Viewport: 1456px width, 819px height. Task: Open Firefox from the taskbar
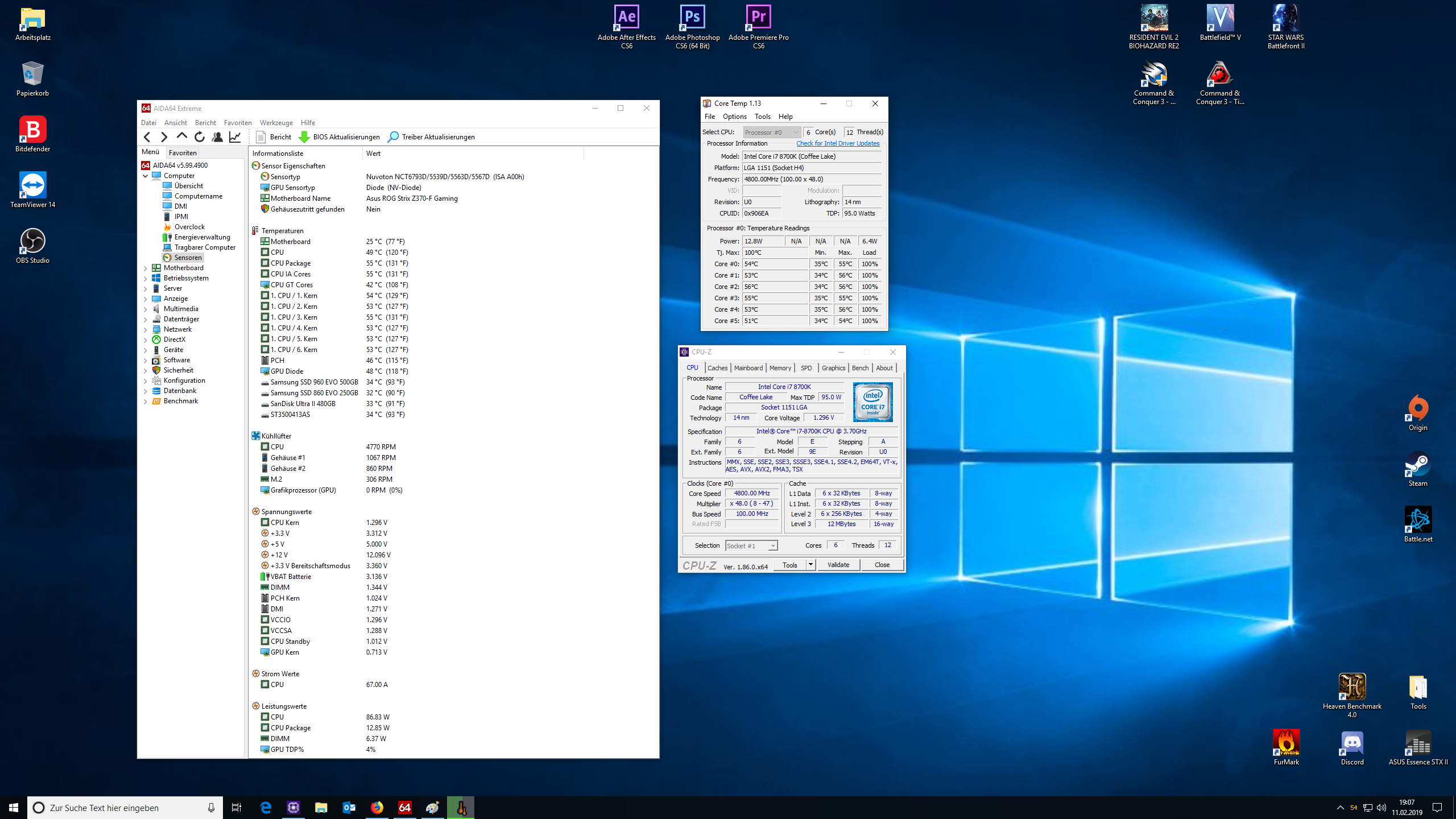377,807
